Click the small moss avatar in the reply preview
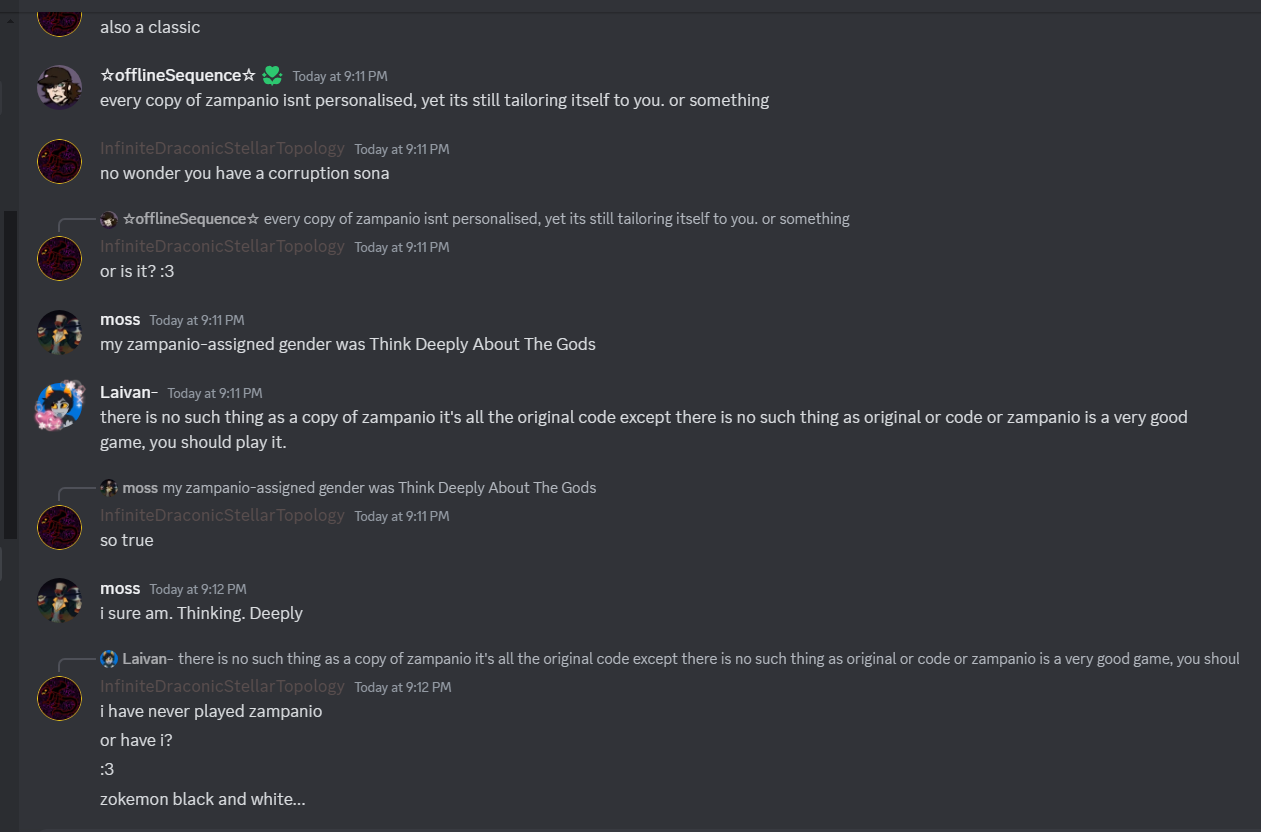Screen dimensions: 1261x832 pyautogui.click(x=109, y=488)
